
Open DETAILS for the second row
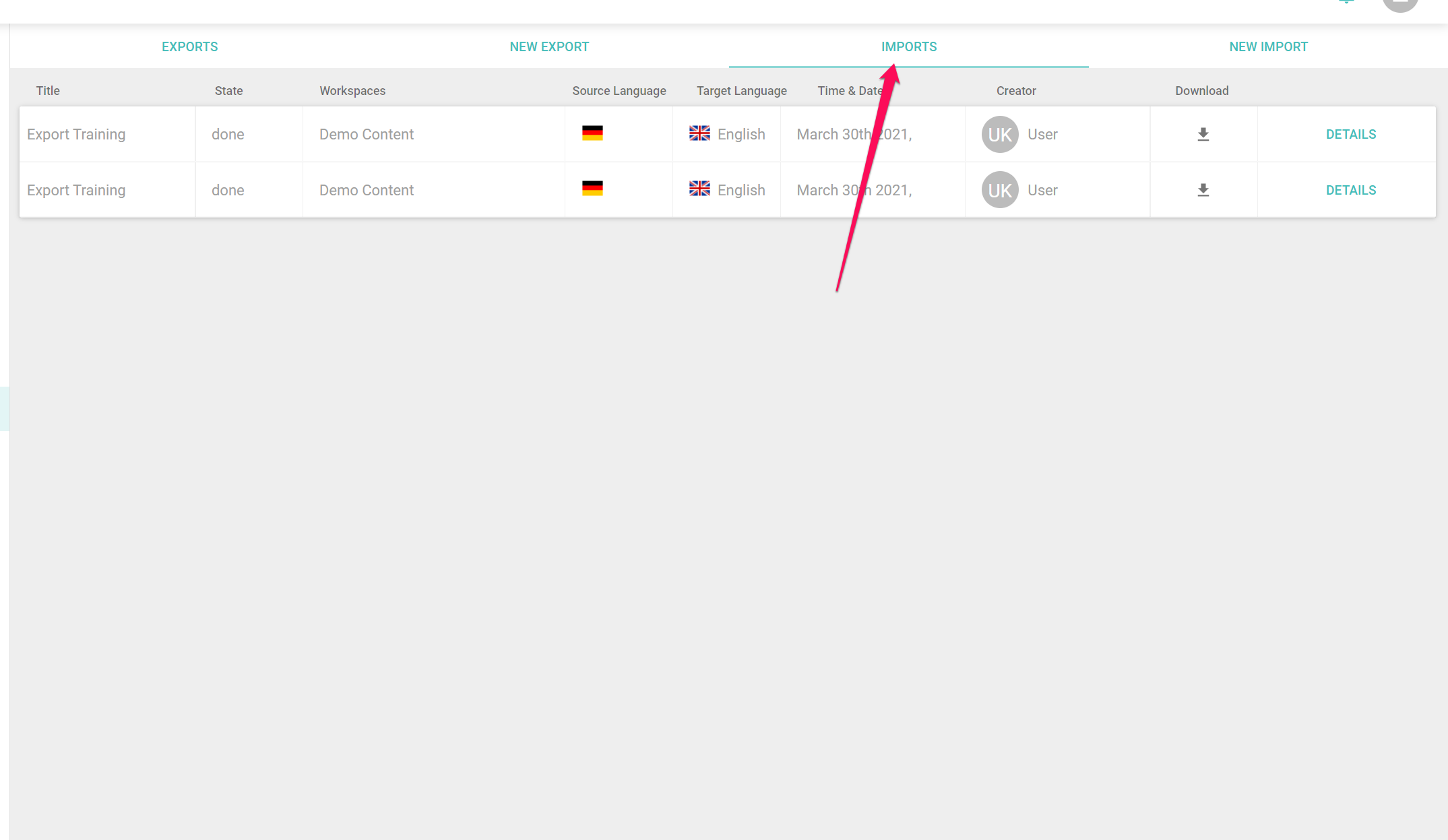(x=1350, y=190)
